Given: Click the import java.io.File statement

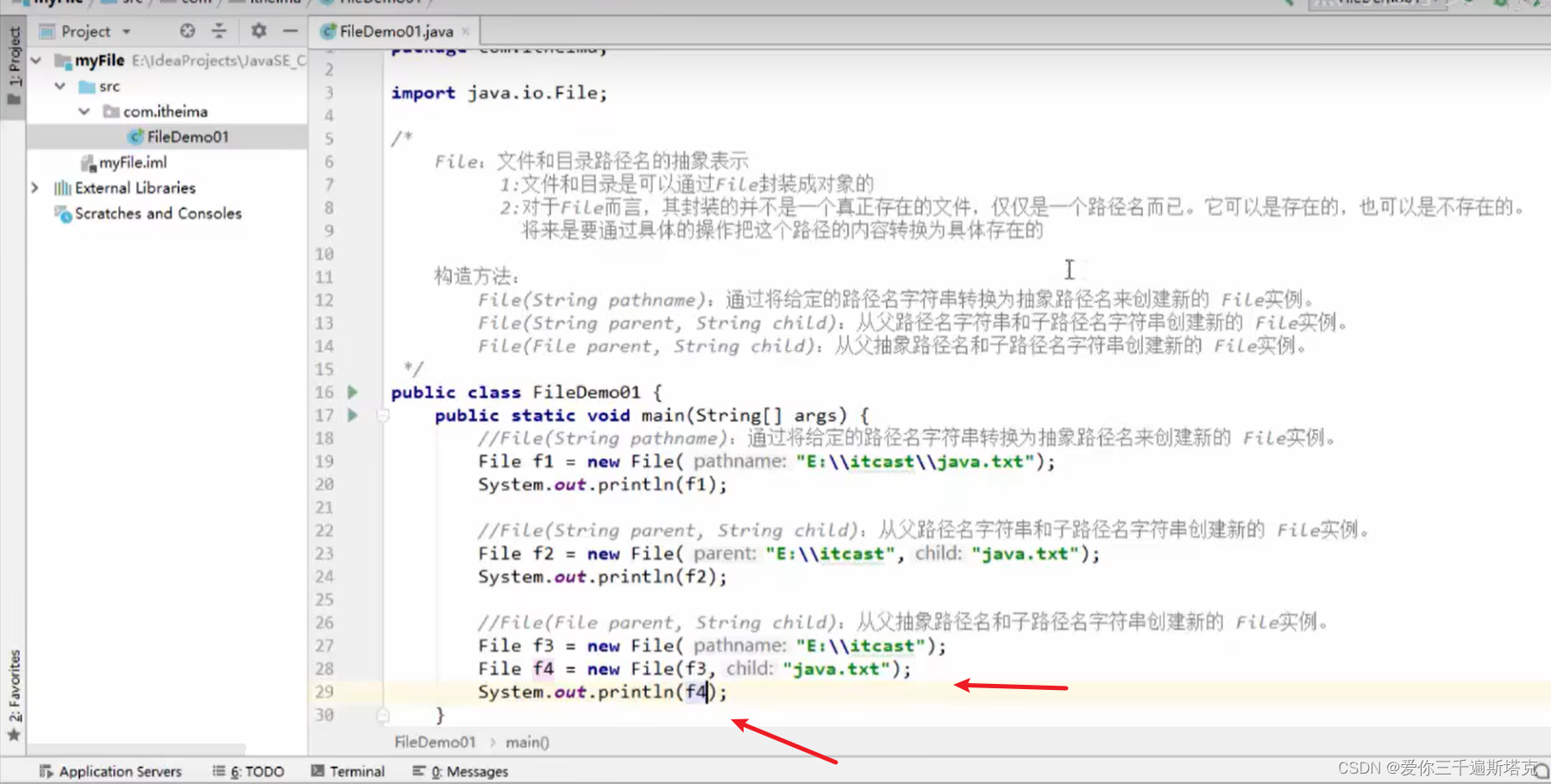Looking at the screenshot, I should click(x=499, y=92).
